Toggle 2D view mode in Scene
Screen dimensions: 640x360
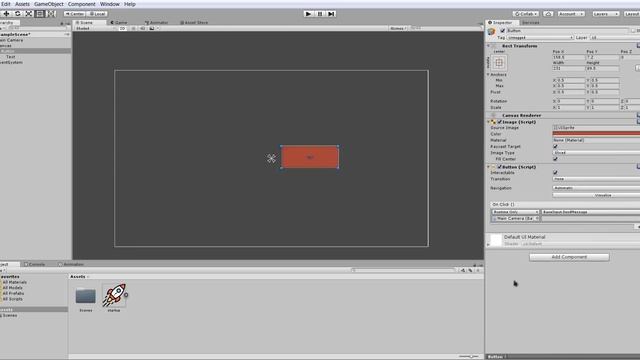[122, 29]
